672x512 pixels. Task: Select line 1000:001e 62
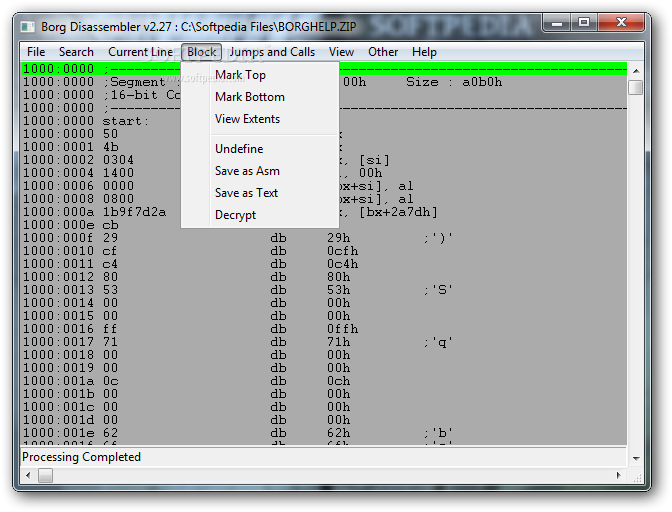click(324, 433)
